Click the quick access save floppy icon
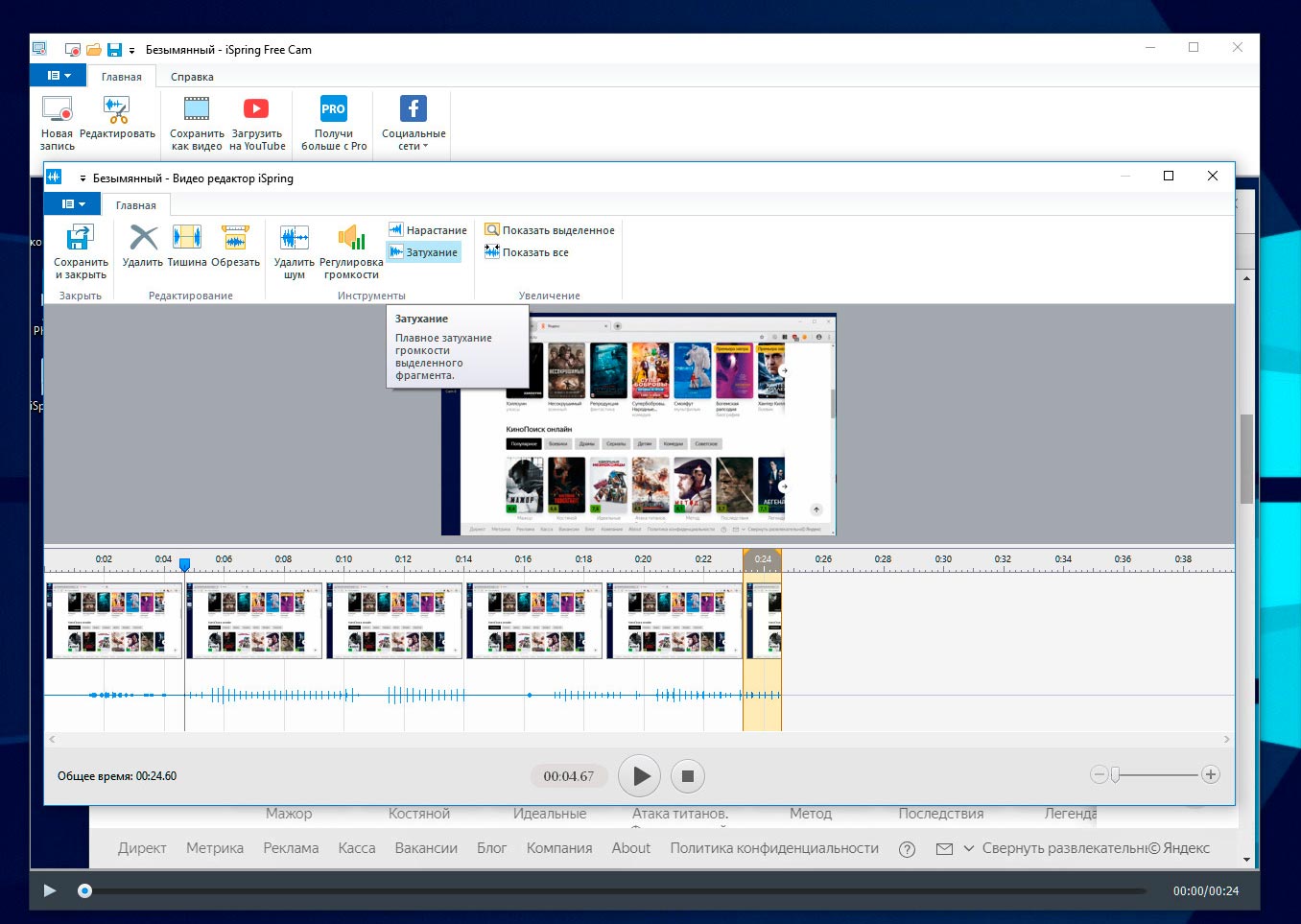The width and height of the screenshot is (1301, 924). [114, 50]
